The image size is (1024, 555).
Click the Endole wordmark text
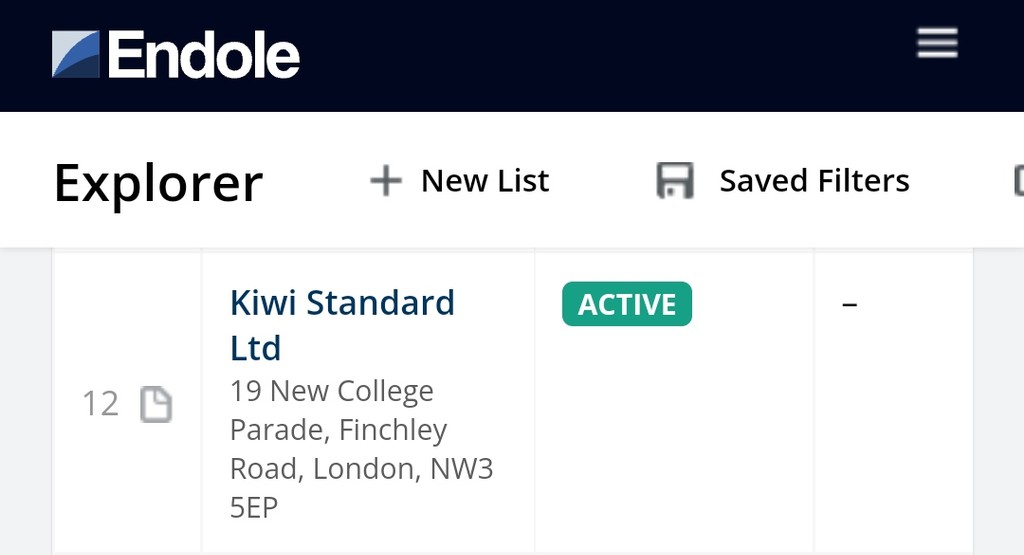pos(204,55)
